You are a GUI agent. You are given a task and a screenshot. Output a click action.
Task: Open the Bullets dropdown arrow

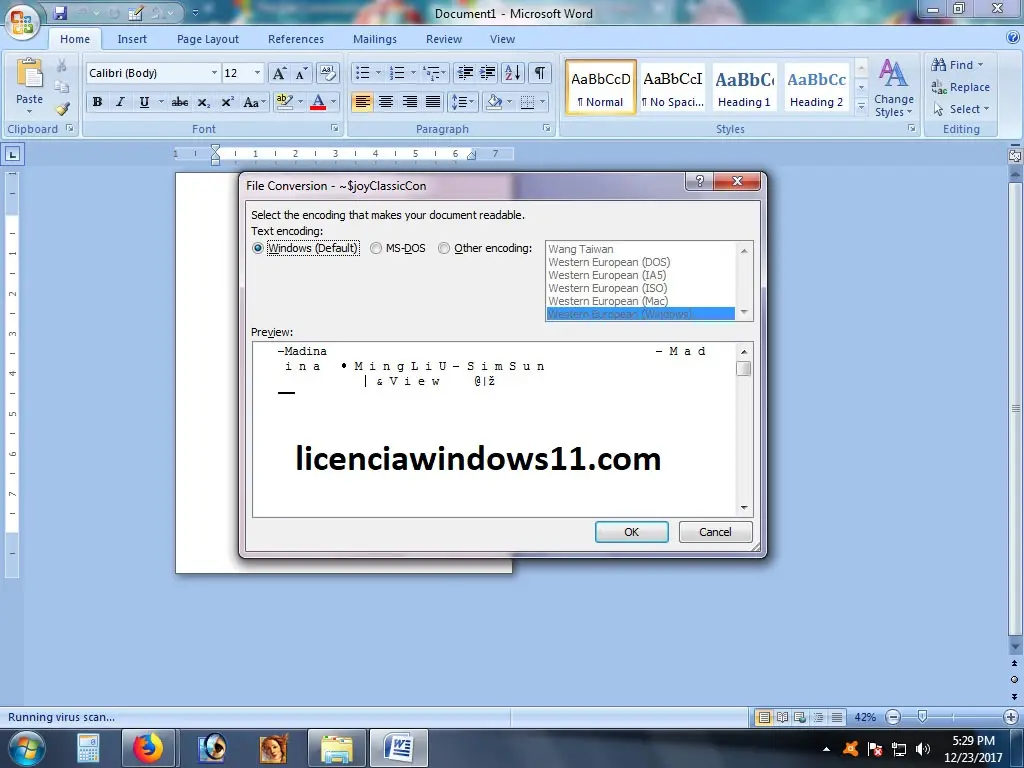(x=379, y=73)
